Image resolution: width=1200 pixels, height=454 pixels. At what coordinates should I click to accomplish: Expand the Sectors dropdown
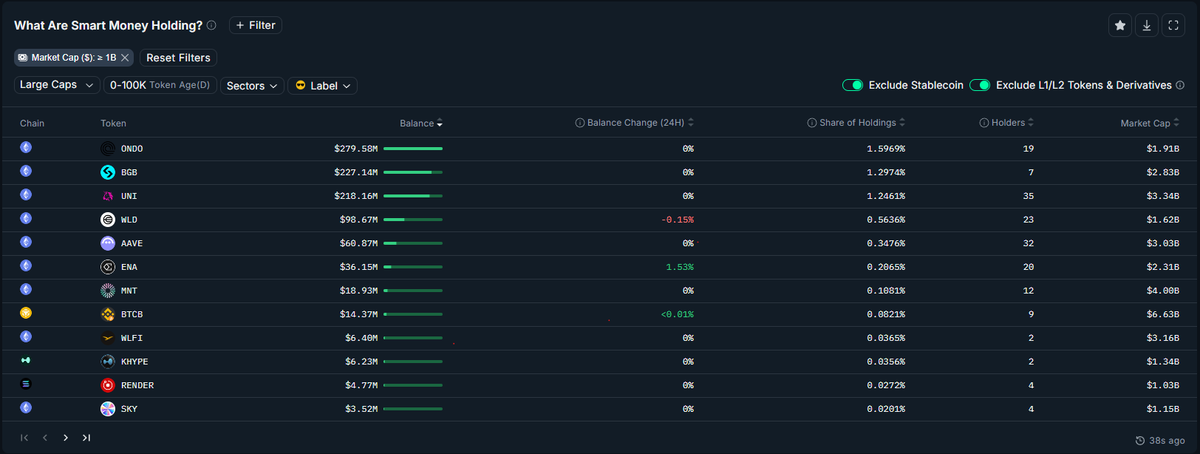point(252,86)
